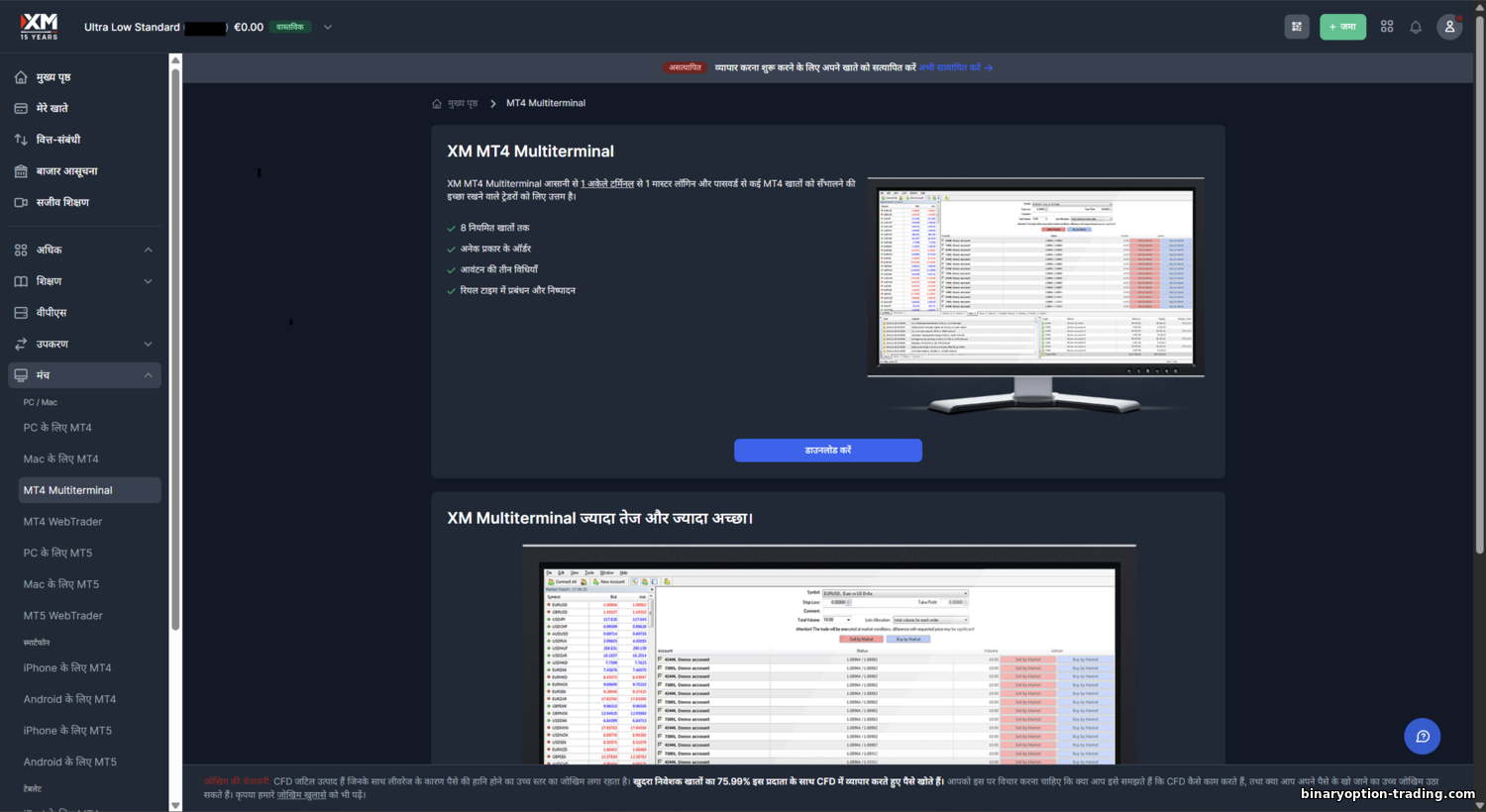The width and height of the screenshot is (1486, 812).
Task: Expand the शिक्षण sidebar section
Action: click(x=149, y=281)
